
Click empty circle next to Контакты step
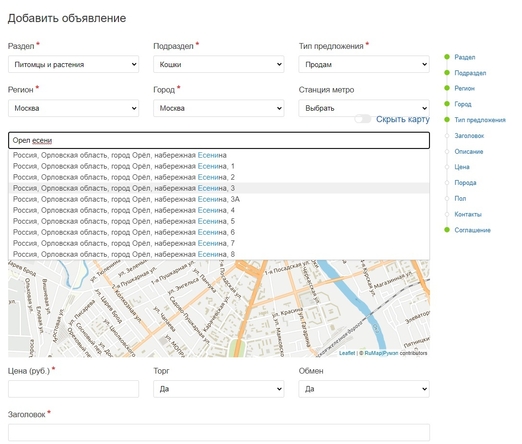click(x=447, y=214)
